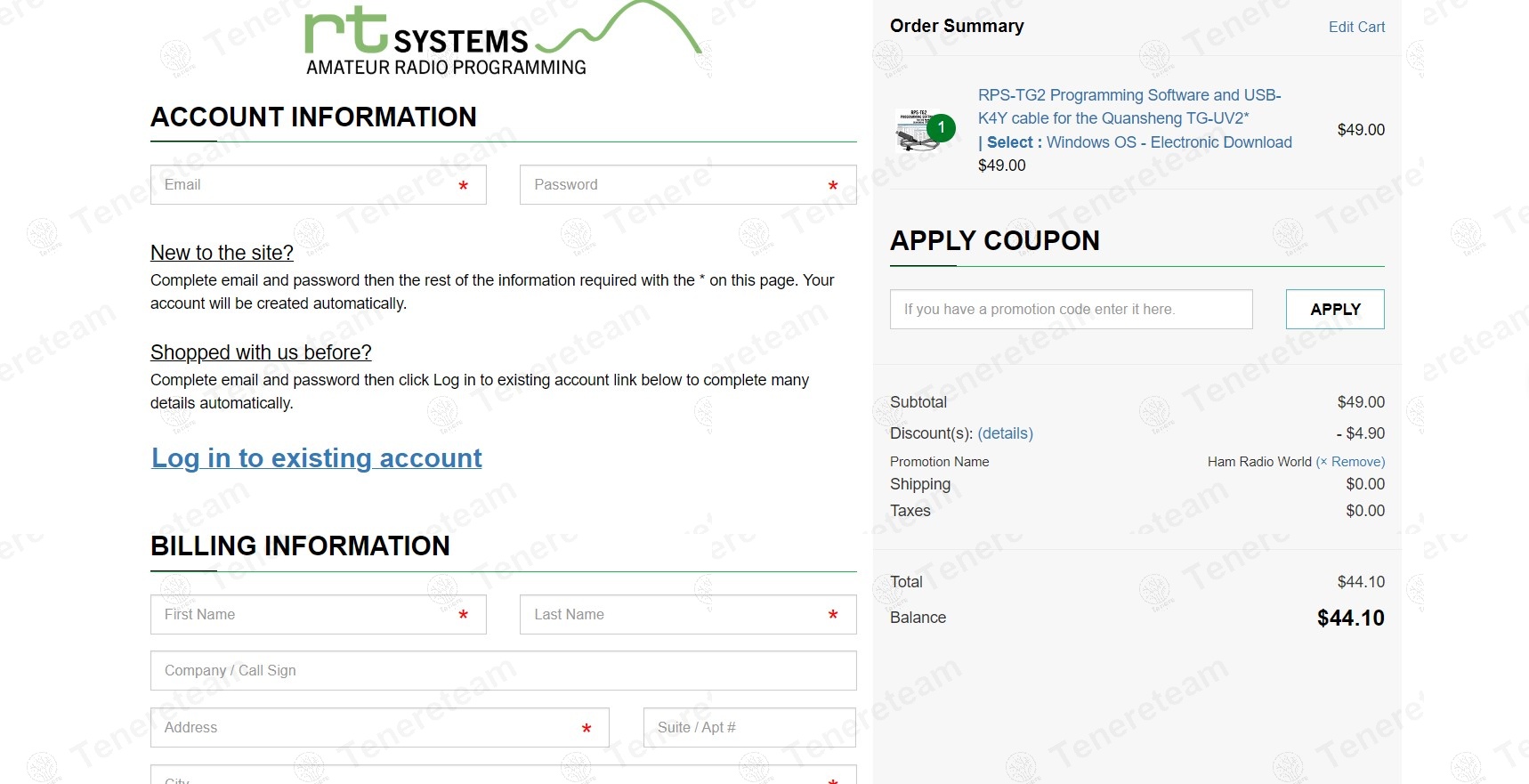
Task: Show discount details link
Action: point(1005,433)
